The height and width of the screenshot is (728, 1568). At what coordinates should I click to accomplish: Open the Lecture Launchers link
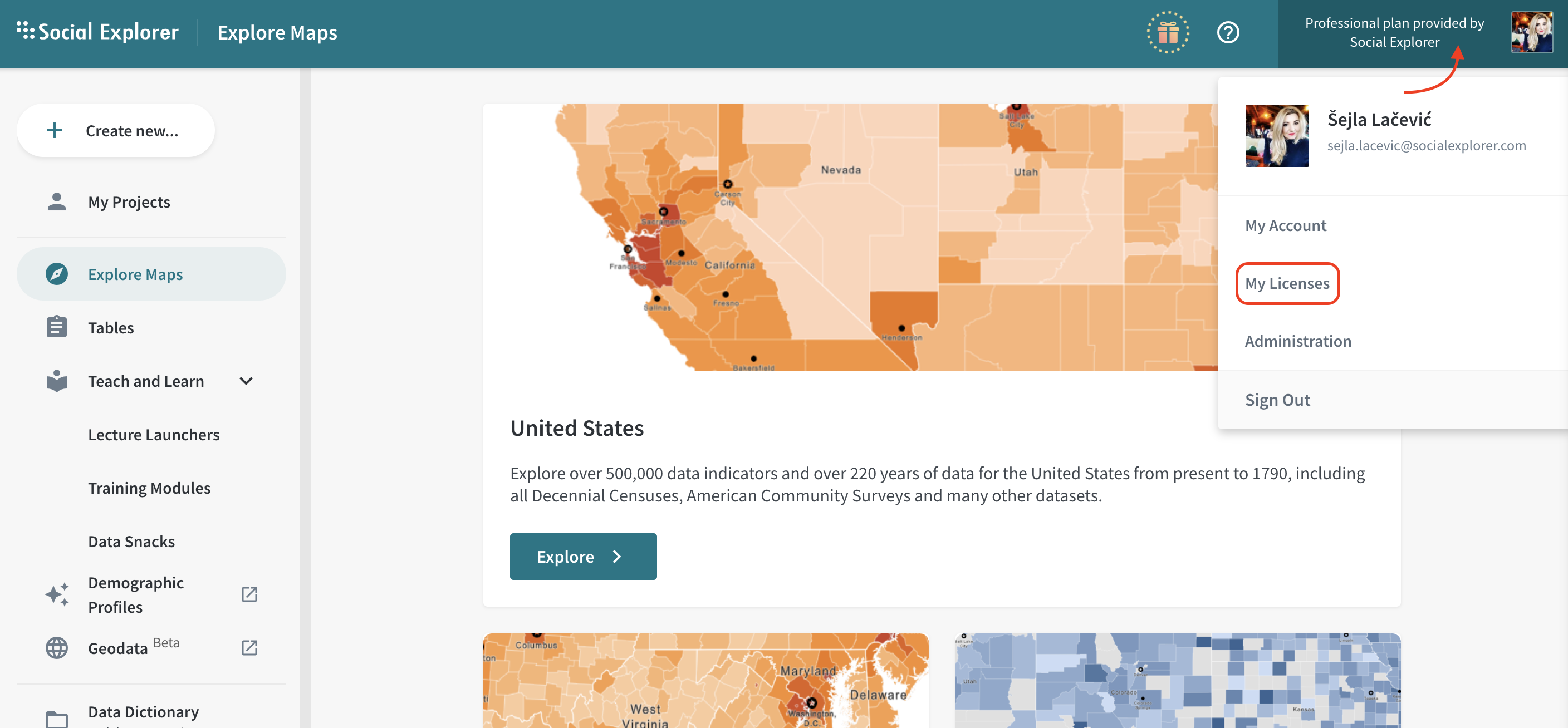153,434
